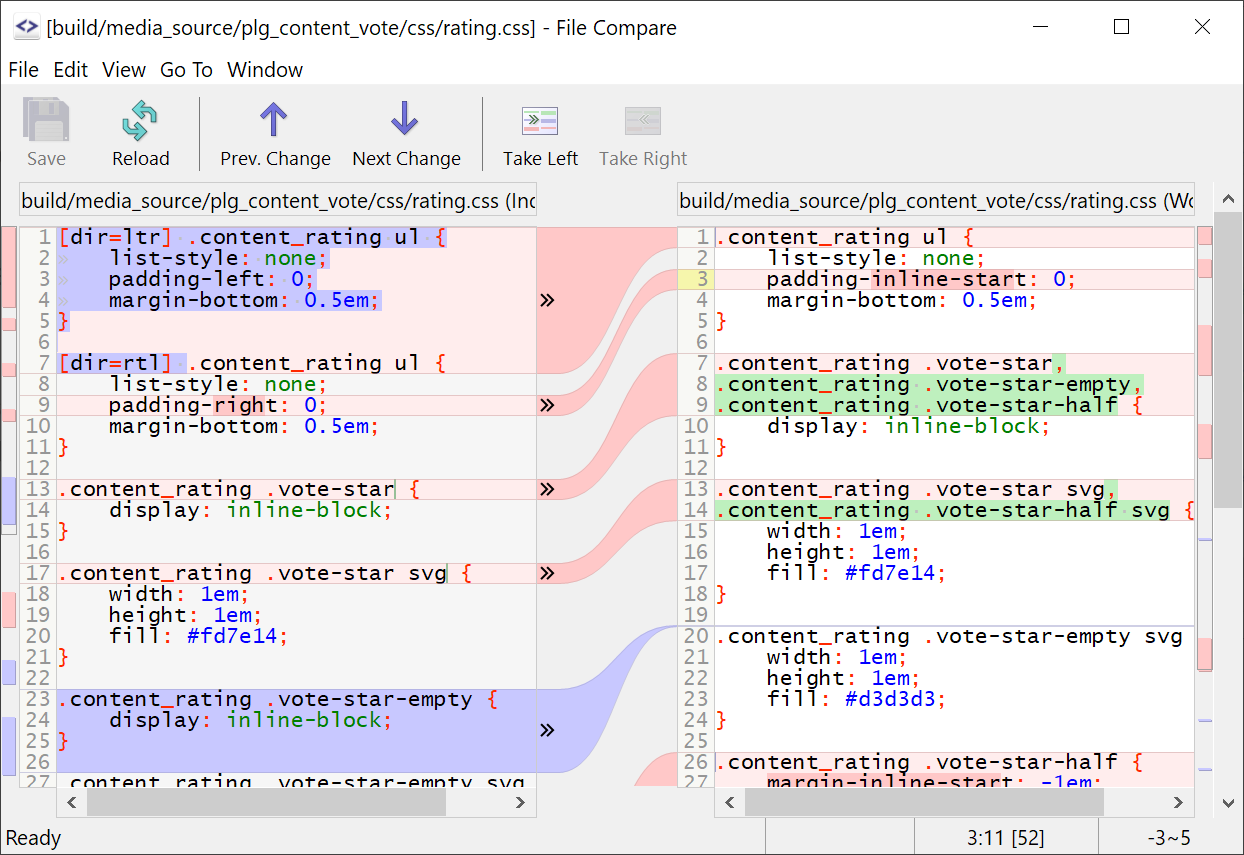Click the File Compare app icon in titlebar
1244x855 pixels.
click(26, 27)
